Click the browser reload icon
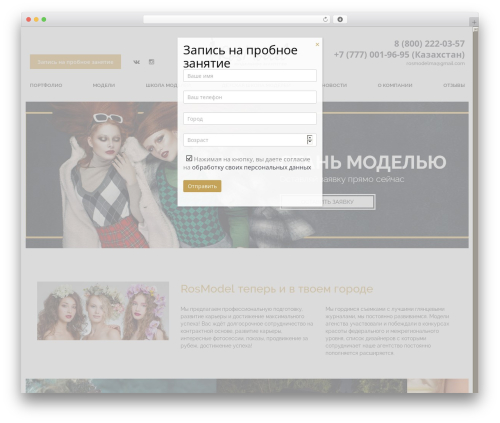 point(325,19)
